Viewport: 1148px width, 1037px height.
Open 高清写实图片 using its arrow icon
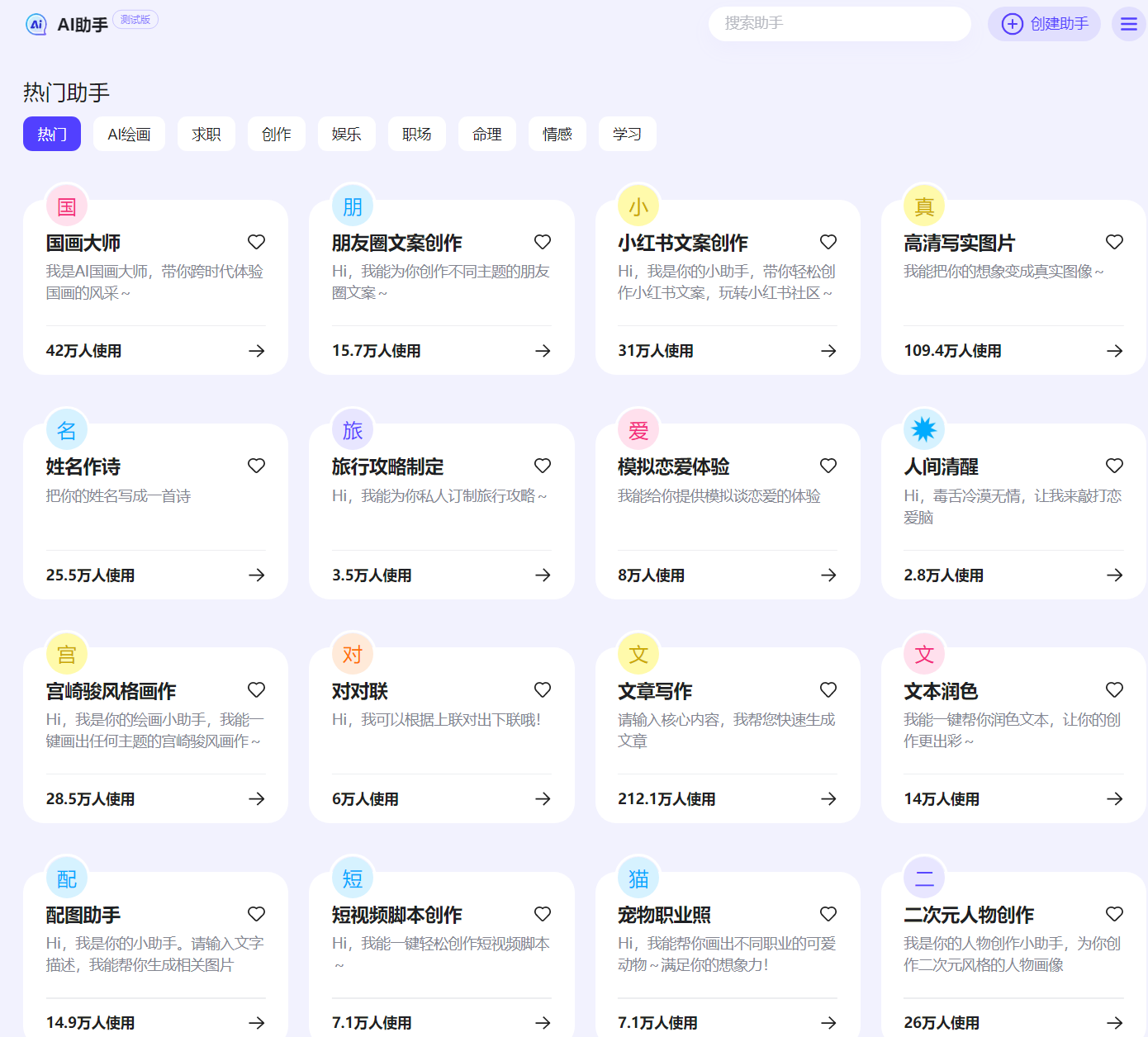1114,351
